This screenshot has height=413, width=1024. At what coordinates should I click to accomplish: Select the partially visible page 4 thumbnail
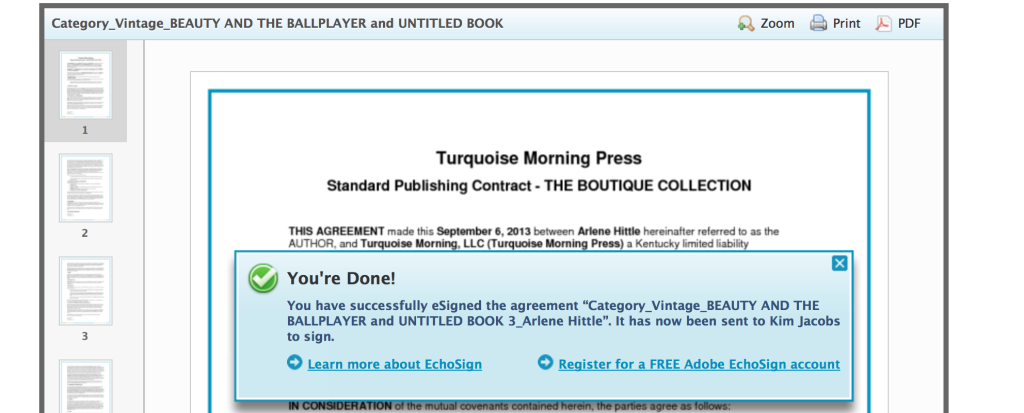pos(86,386)
